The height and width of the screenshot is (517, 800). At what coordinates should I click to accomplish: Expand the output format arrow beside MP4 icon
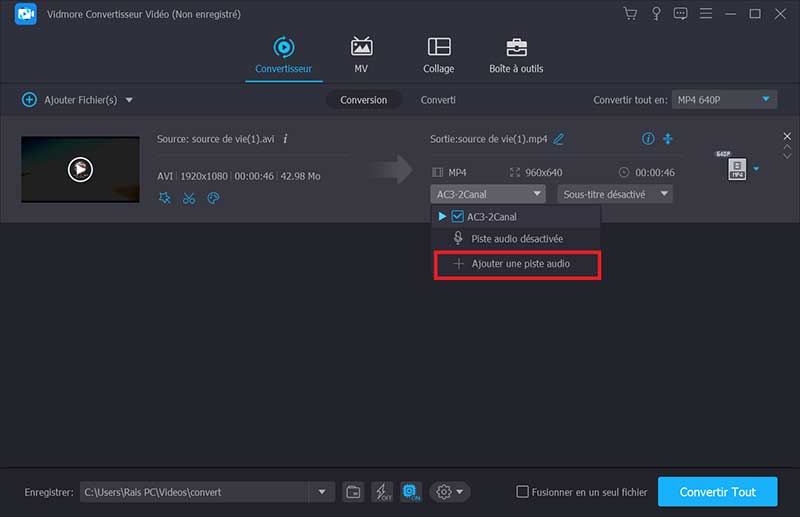pos(756,169)
